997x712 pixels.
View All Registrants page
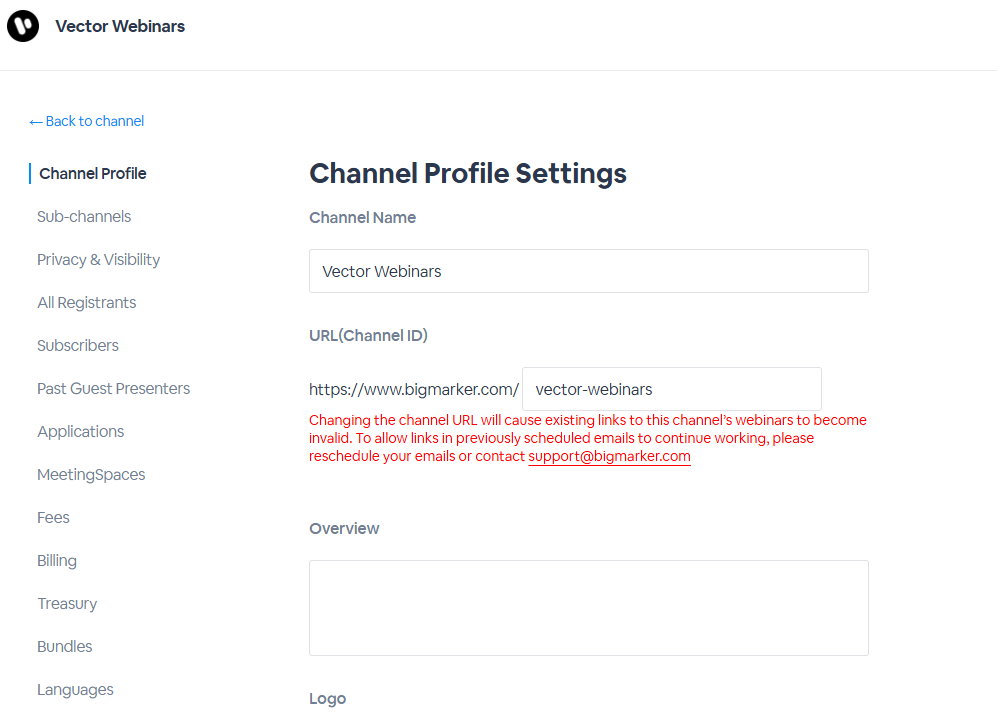pos(86,303)
